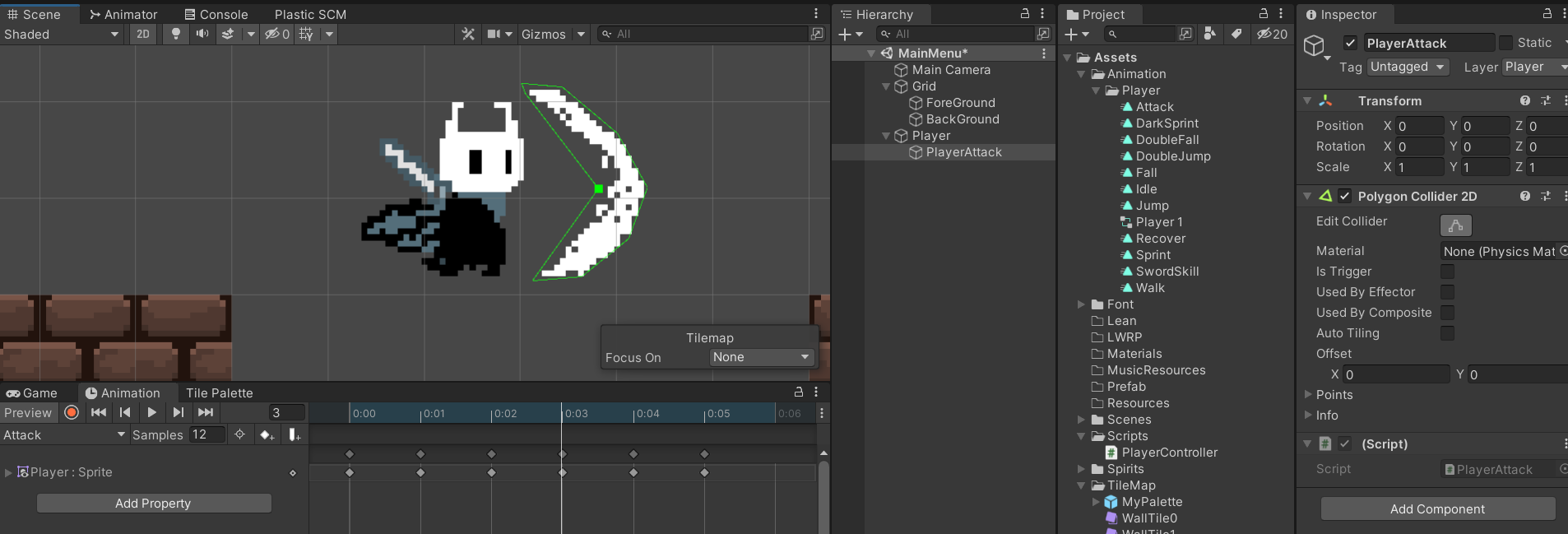Click the Samples value field
This screenshot has height=534, width=1568.
click(206, 434)
